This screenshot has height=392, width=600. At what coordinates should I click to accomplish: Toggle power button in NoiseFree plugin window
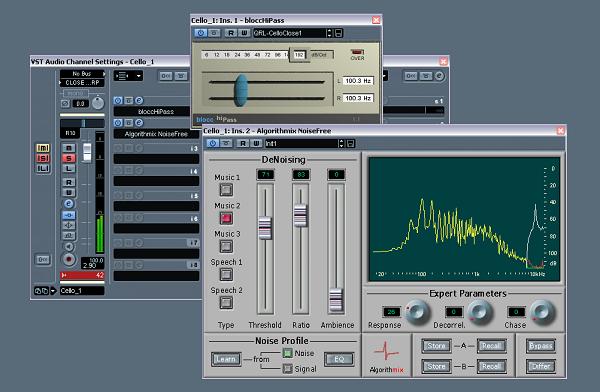[x=213, y=143]
